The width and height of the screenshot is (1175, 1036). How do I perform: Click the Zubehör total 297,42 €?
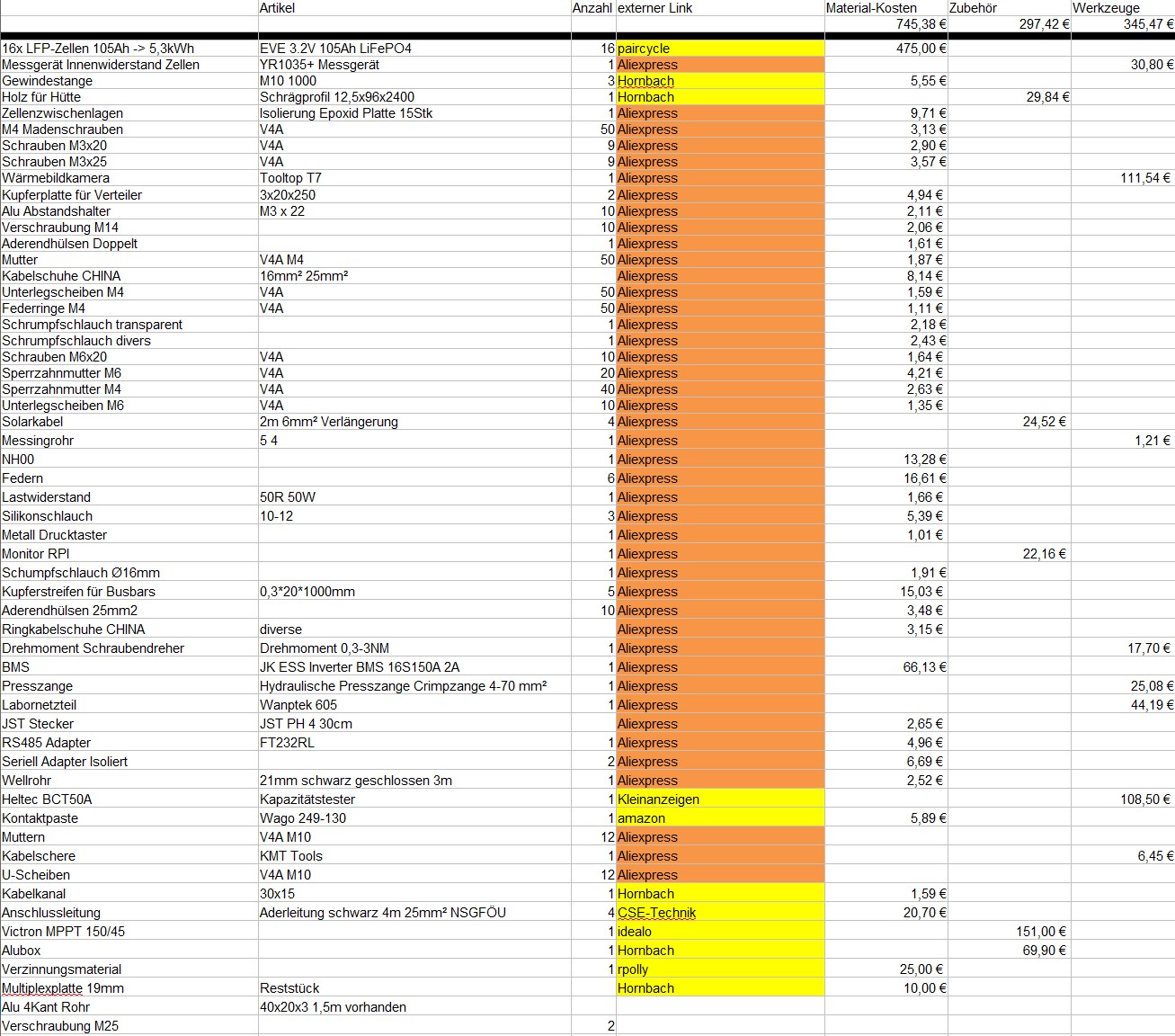(x=1010, y=24)
